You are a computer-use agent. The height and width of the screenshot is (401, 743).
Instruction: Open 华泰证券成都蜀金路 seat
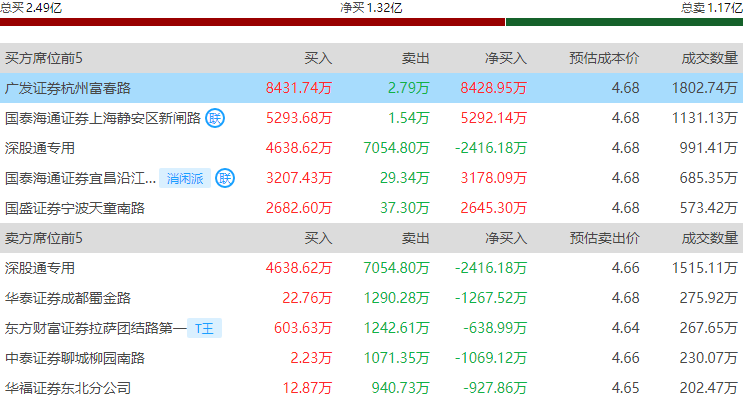pos(68,298)
